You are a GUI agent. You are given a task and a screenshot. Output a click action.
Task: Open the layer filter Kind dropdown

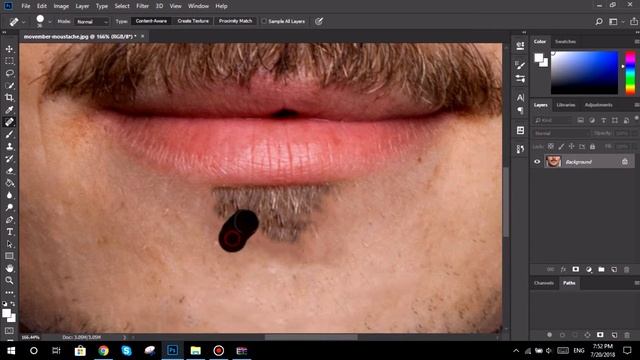tap(553, 120)
